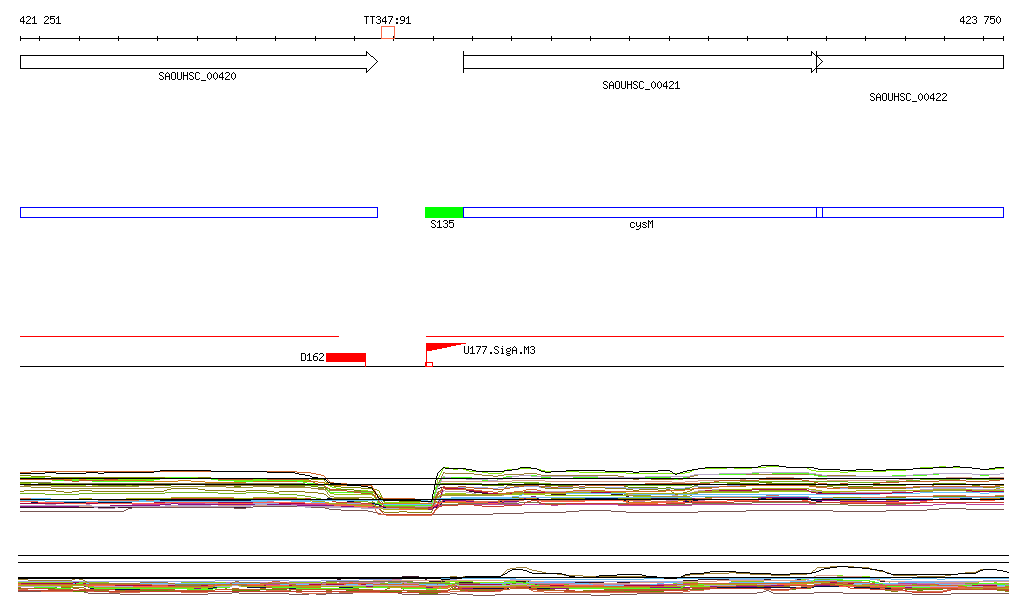This screenshot has height=611, width=1024.
Task: Click the D162 text label
Action: coord(312,357)
